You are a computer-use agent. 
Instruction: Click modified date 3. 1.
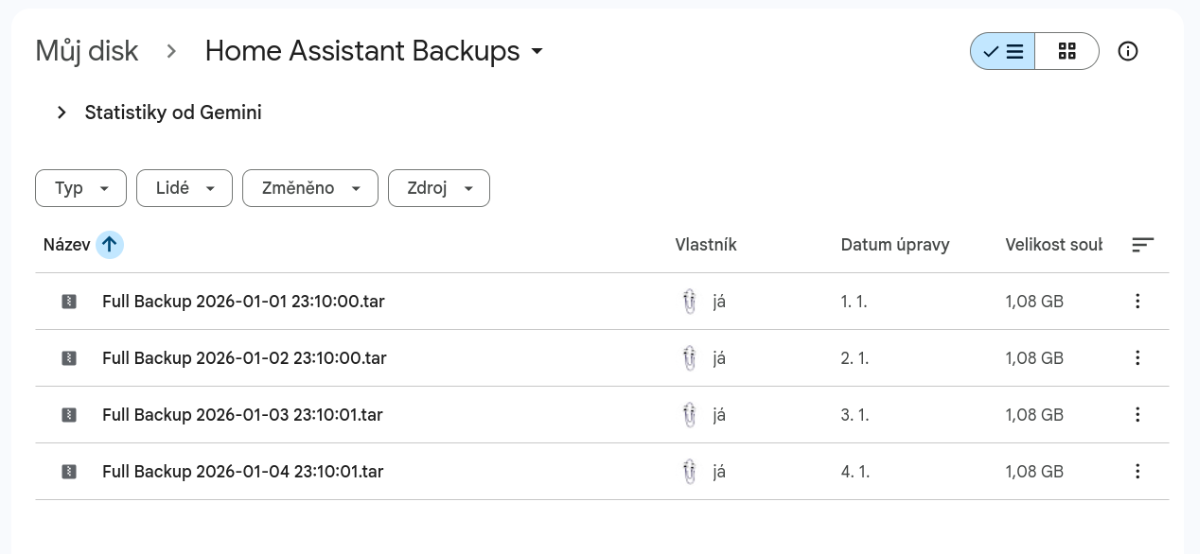854,415
